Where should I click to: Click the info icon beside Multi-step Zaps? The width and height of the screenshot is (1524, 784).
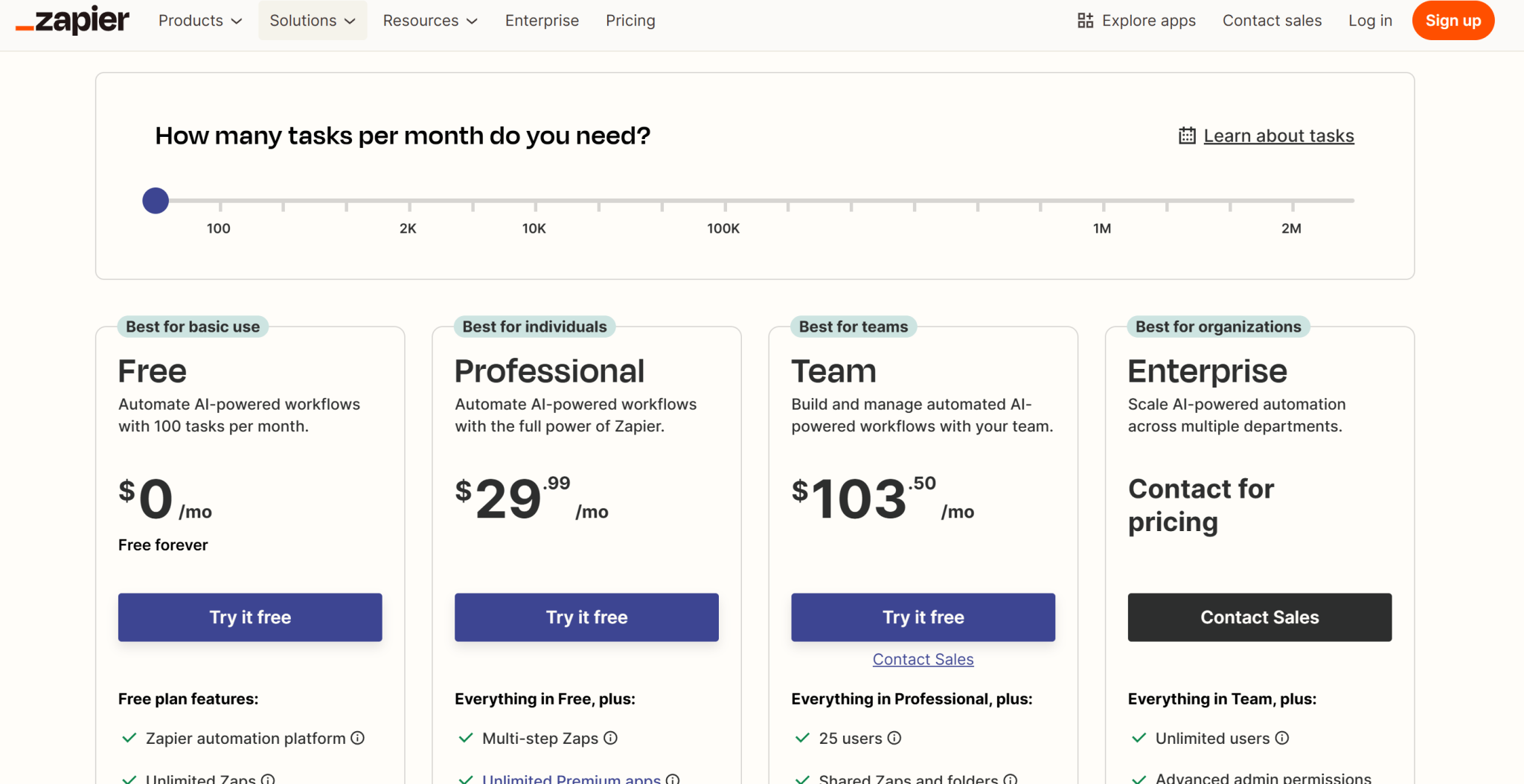pyautogui.click(x=610, y=738)
